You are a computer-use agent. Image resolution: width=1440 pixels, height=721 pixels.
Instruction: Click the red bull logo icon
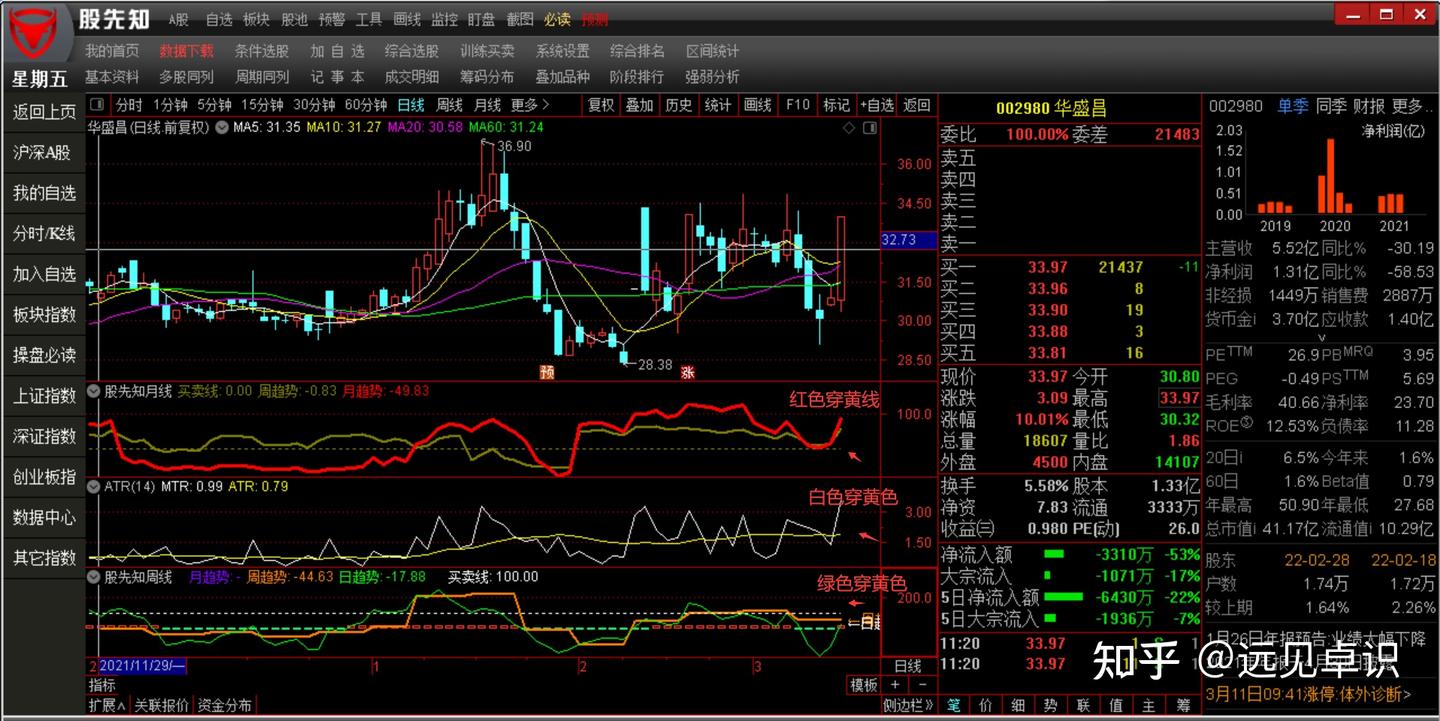[35, 31]
